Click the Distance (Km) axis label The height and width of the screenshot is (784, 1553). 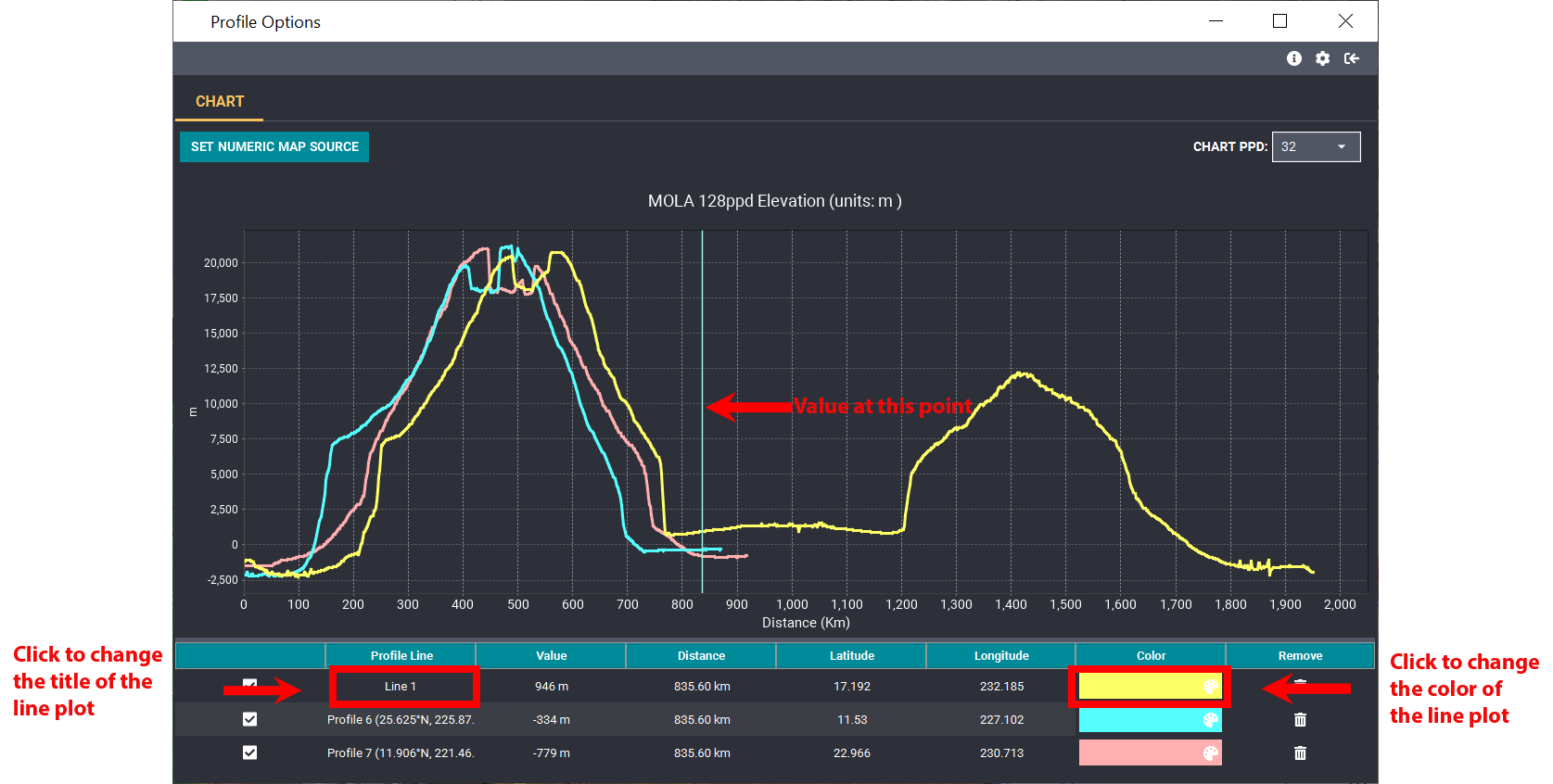tap(806, 623)
